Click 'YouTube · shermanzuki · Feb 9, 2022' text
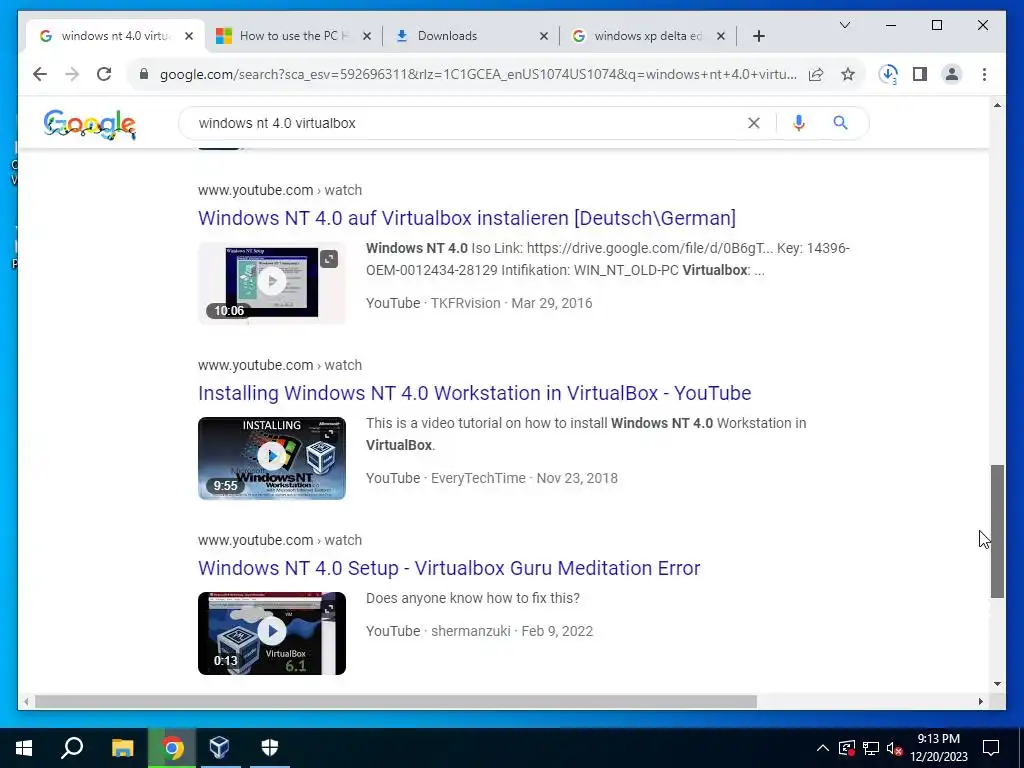 pos(479,631)
